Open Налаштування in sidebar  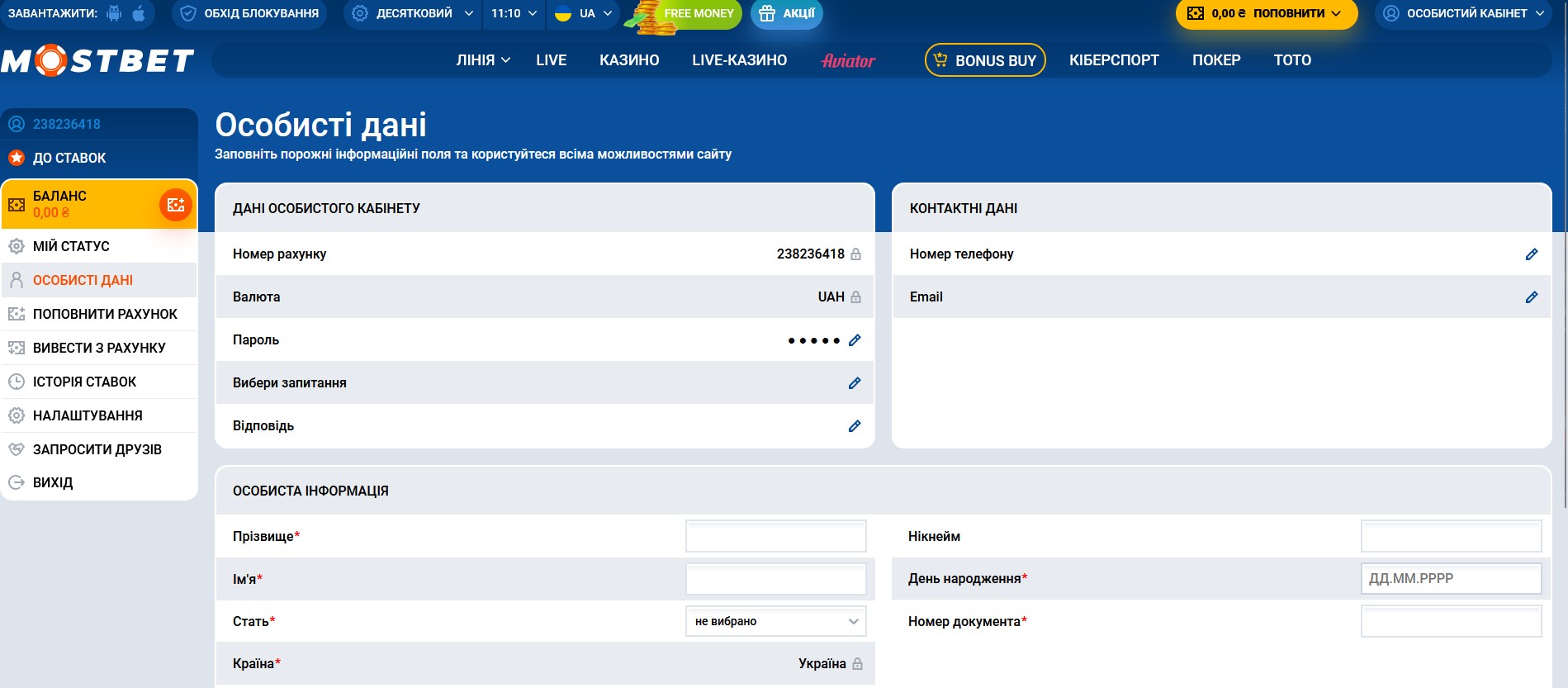[99, 415]
